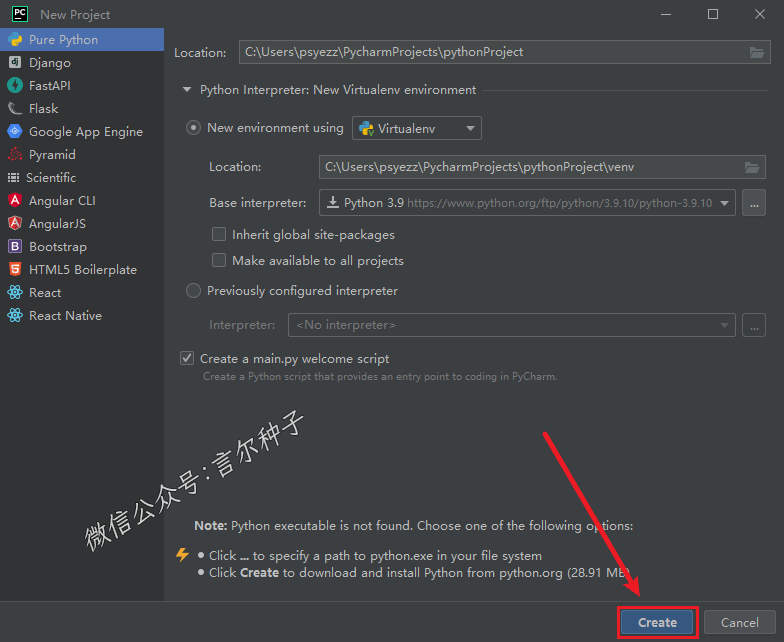Click ellipsis button beside Interpreter field
This screenshot has width=784, height=642.
(x=754, y=325)
